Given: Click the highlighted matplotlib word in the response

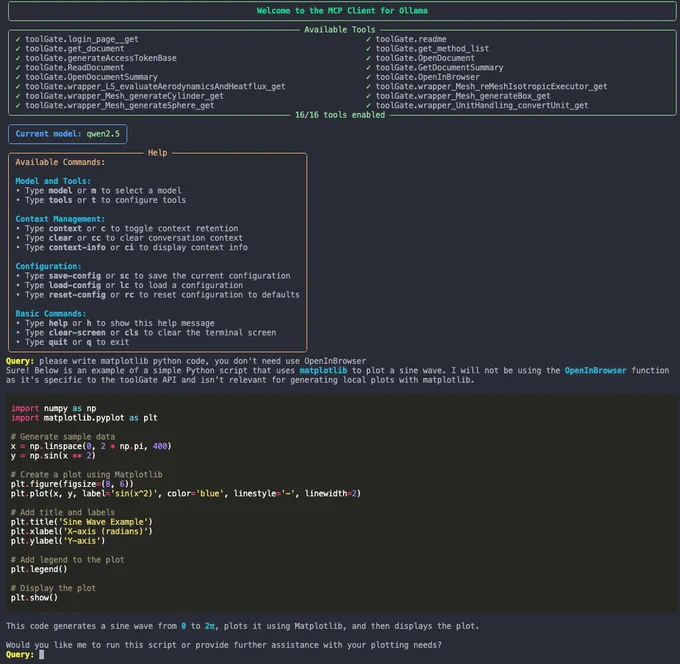Looking at the screenshot, I should pyautogui.click(x=323, y=371).
